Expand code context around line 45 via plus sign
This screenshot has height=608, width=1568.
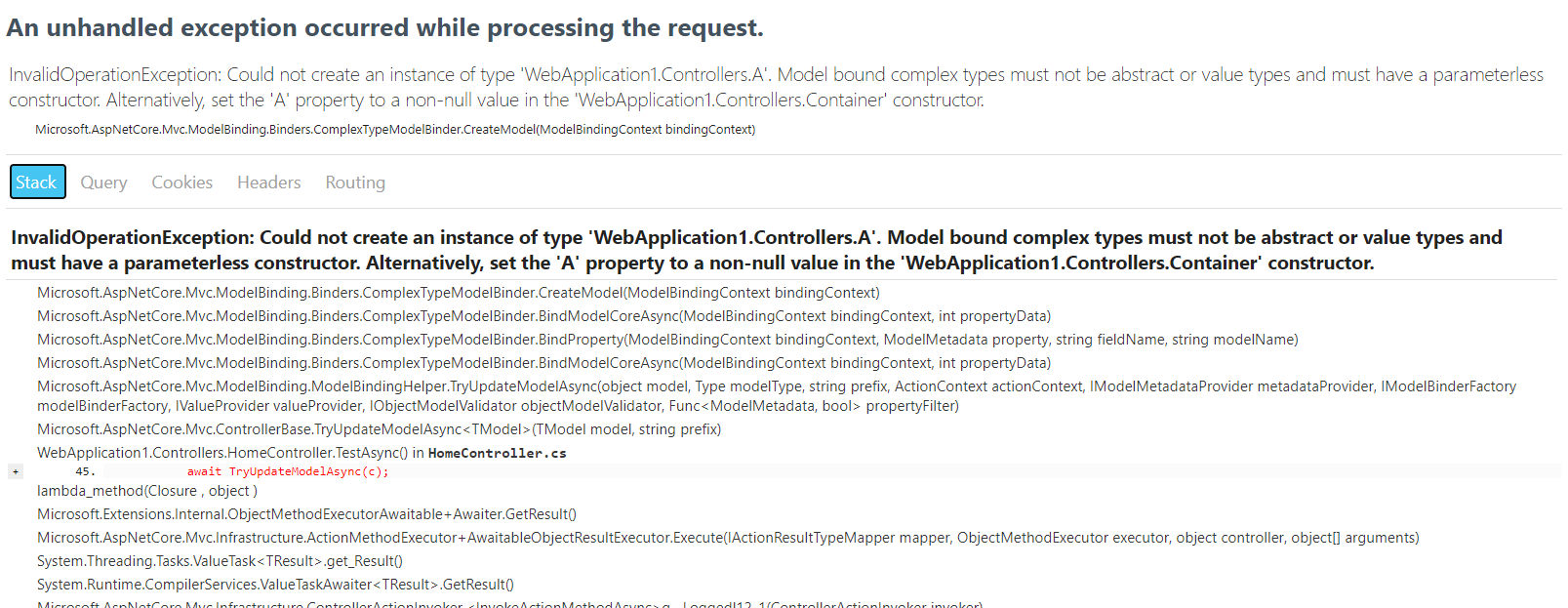pos(15,470)
